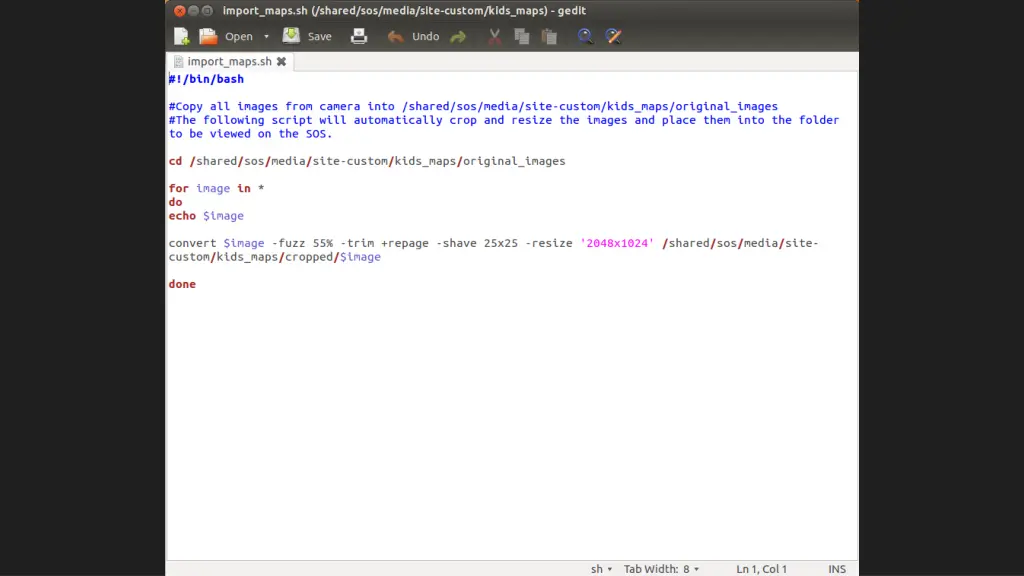Click the 'for image in *' line
The height and width of the screenshot is (576, 1024).
coord(216,188)
